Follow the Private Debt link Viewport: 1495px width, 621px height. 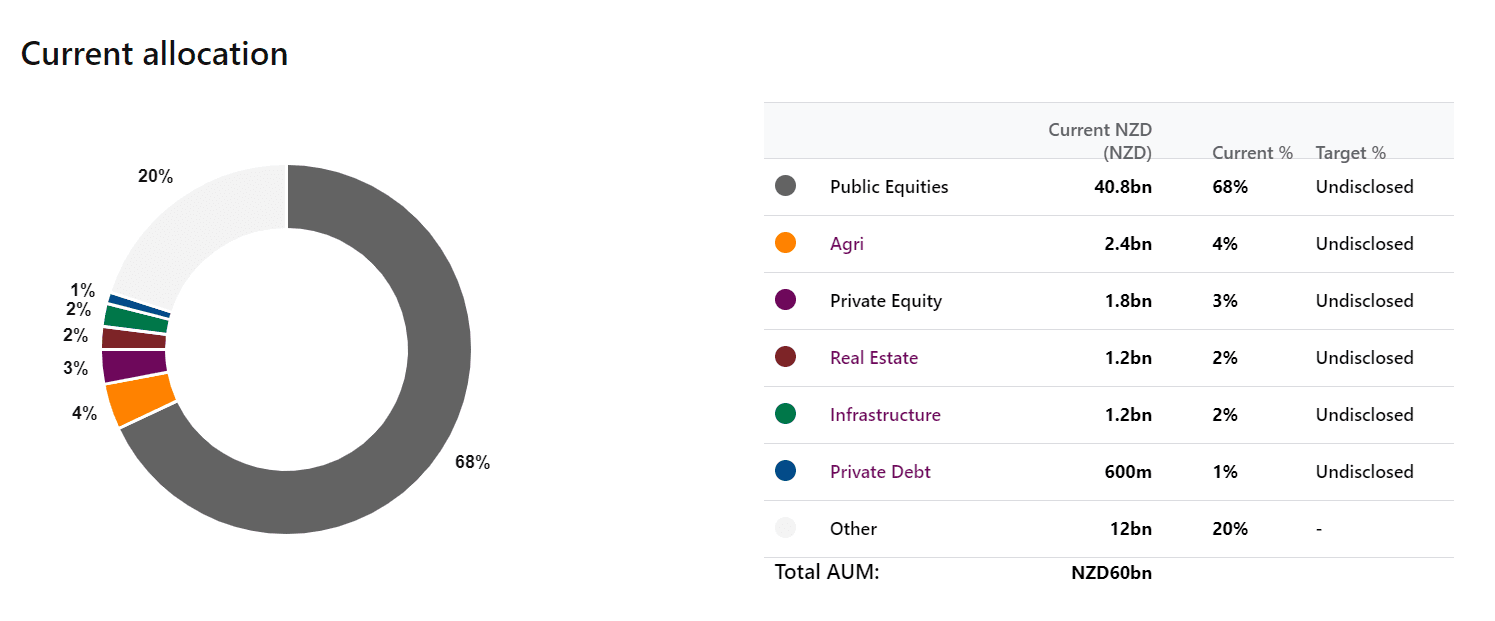point(880,472)
